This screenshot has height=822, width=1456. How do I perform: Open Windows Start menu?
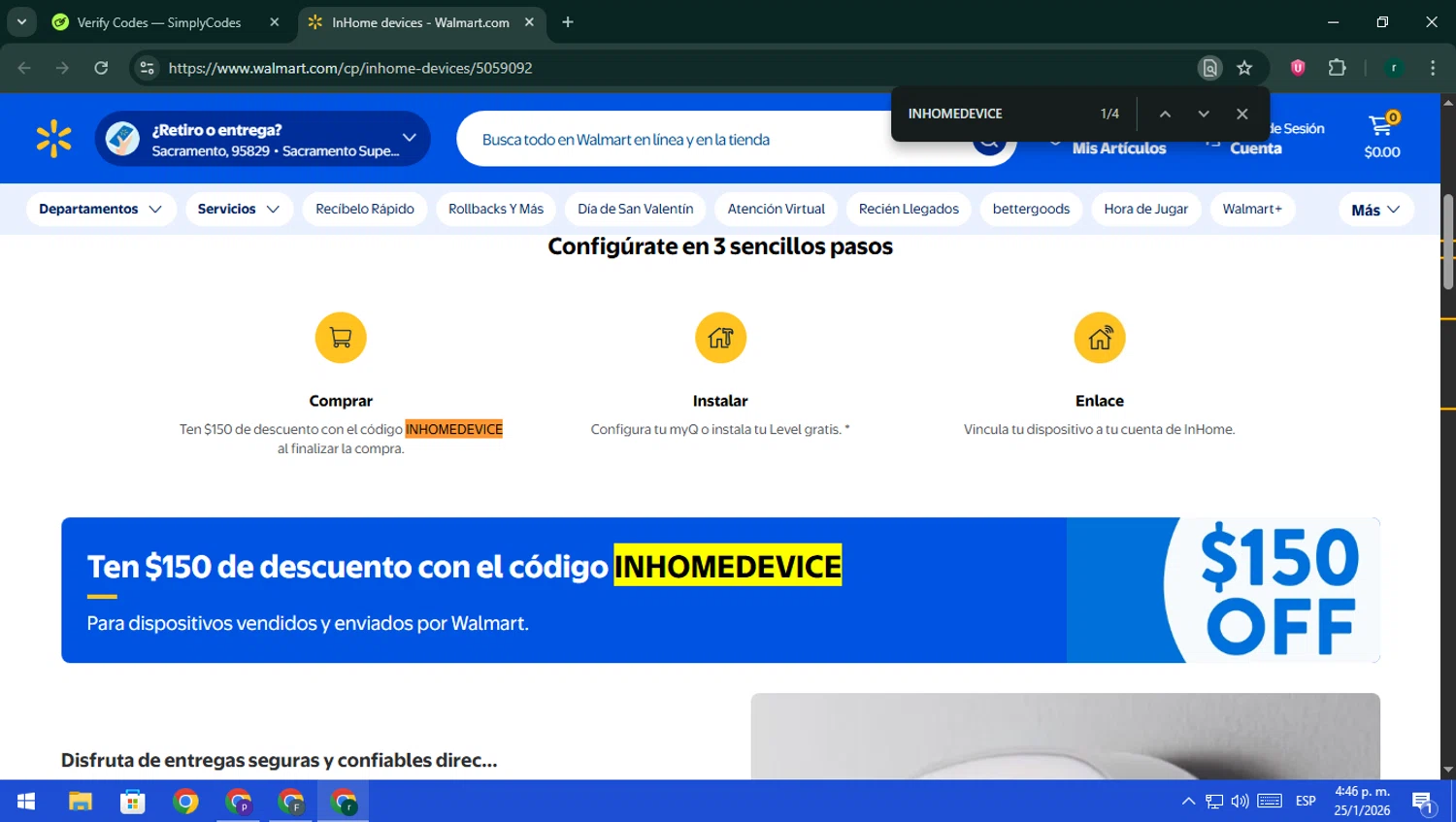26,802
